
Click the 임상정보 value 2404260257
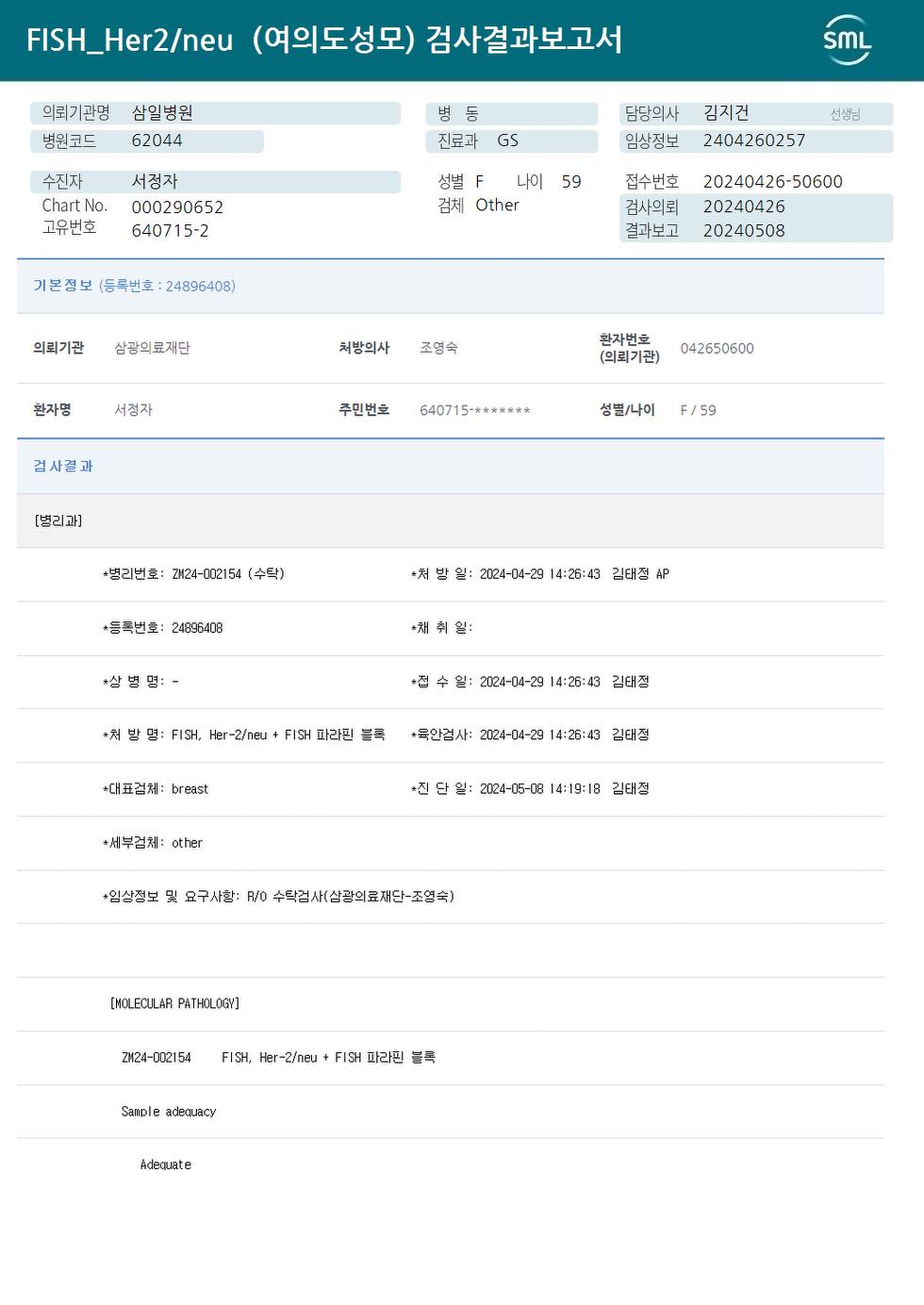756,141
